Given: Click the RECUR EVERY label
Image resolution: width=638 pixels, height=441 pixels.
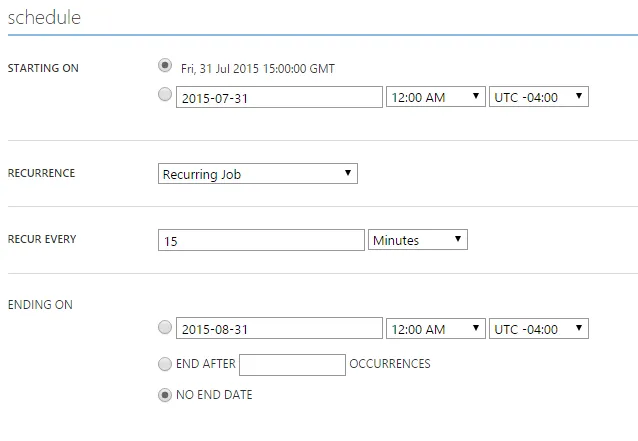Looking at the screenshot, I should [x=42, y=239].
